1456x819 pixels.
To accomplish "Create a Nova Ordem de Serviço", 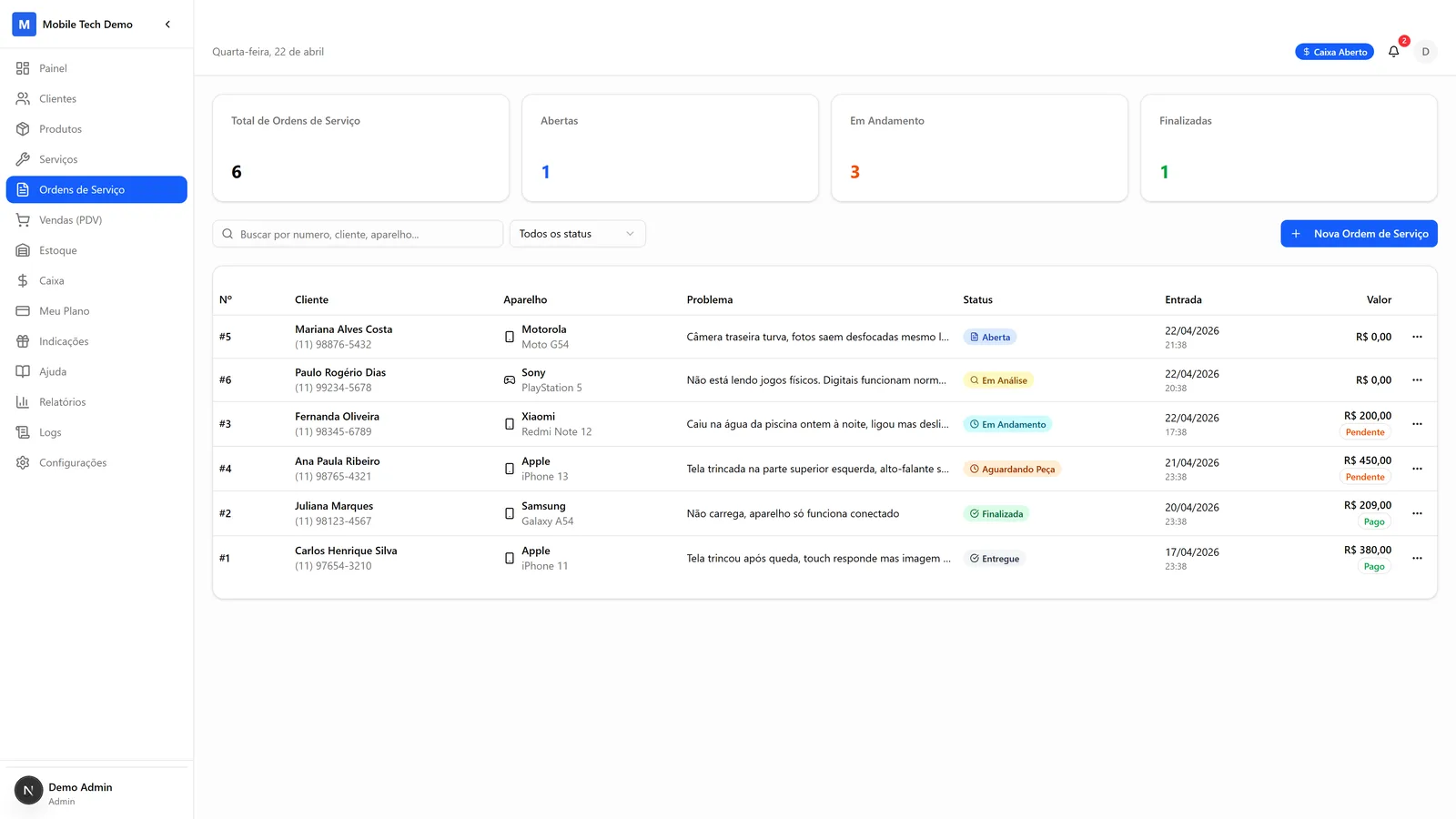I will coord(1359,234).
